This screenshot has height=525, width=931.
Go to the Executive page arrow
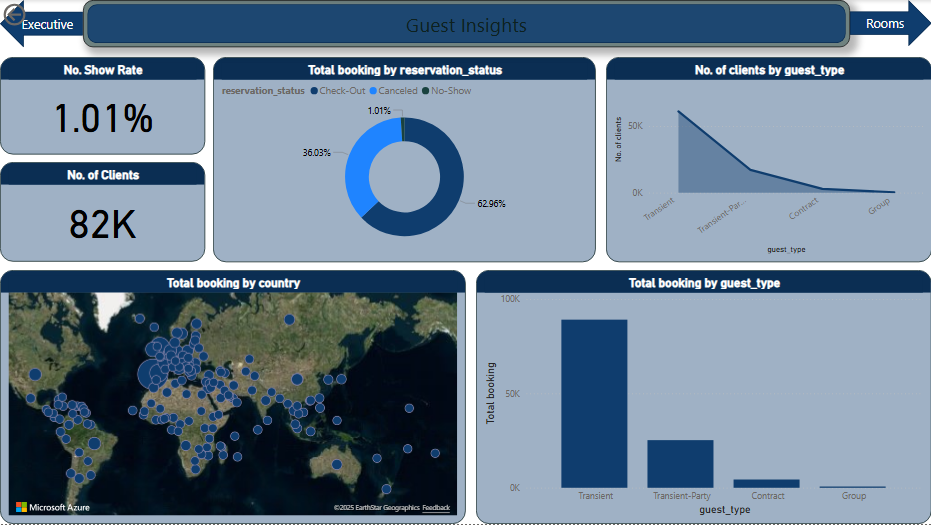click(42, 24)
